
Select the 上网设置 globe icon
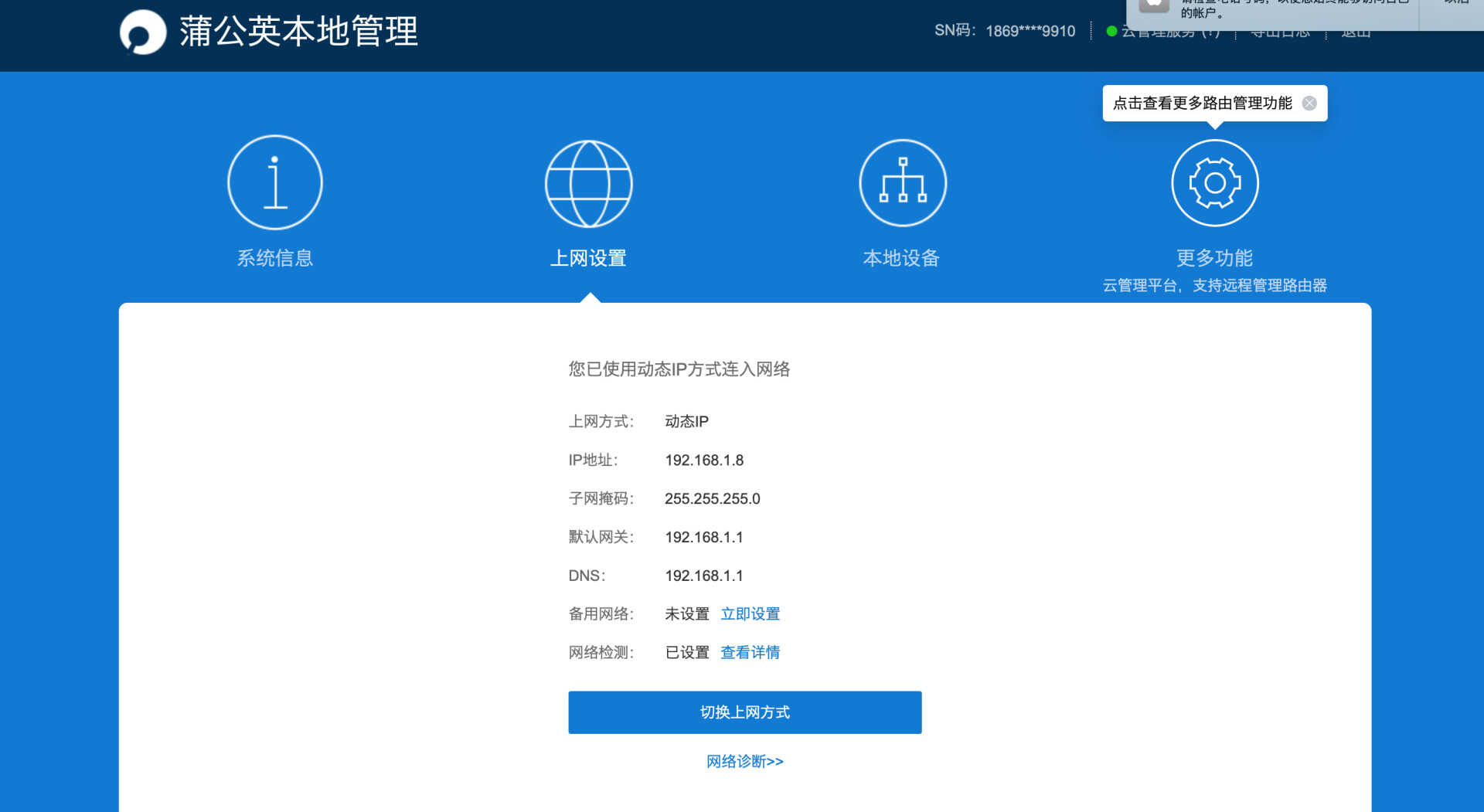[x=589, y=183]
